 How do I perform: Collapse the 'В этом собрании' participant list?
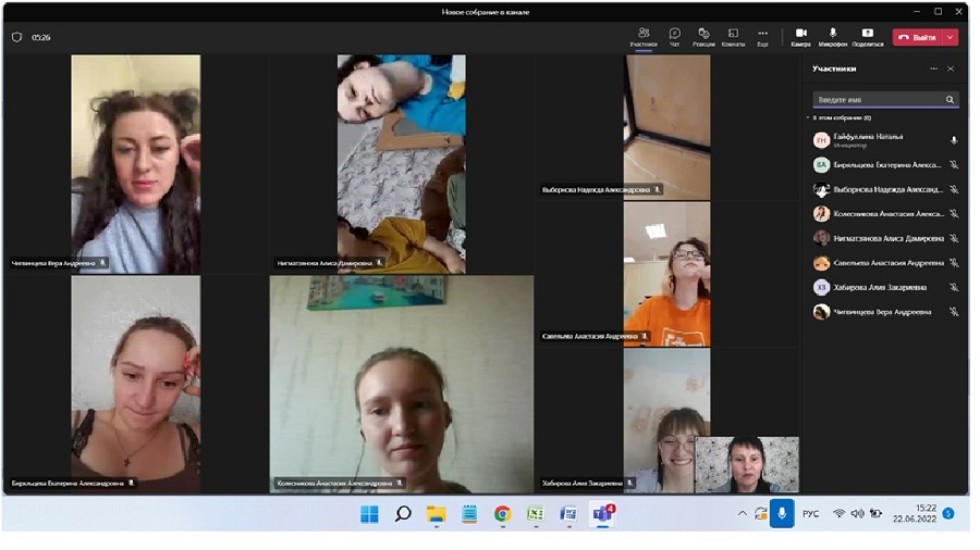click(809, 118)
